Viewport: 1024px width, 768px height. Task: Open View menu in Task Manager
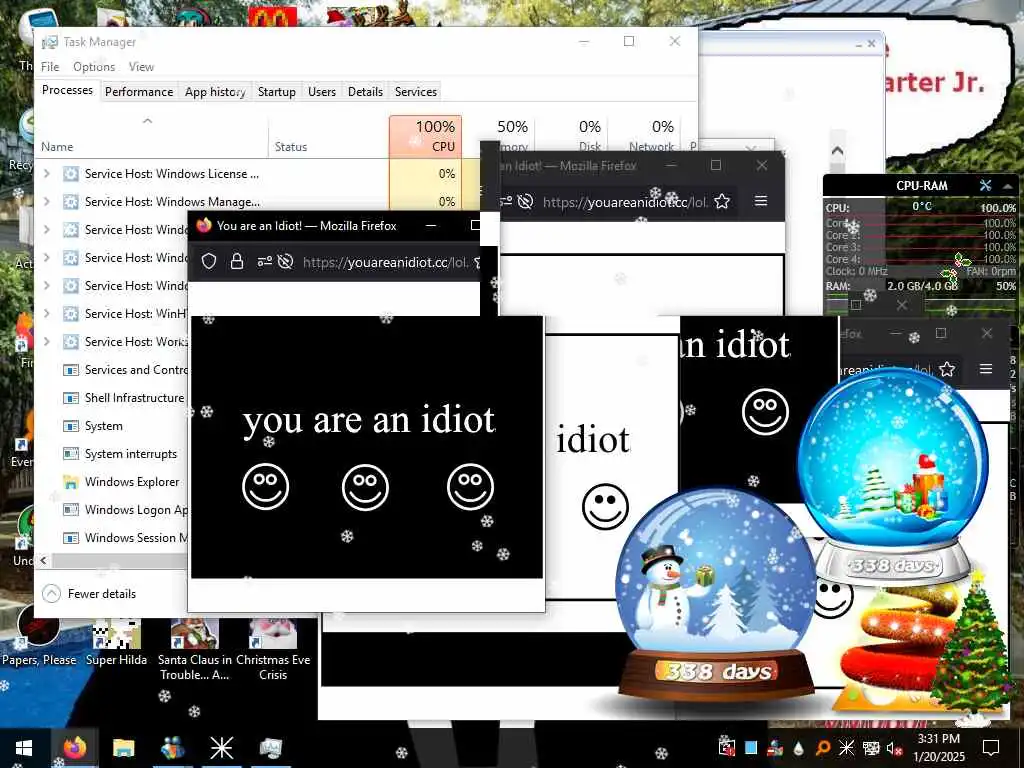tap(141, 67)
